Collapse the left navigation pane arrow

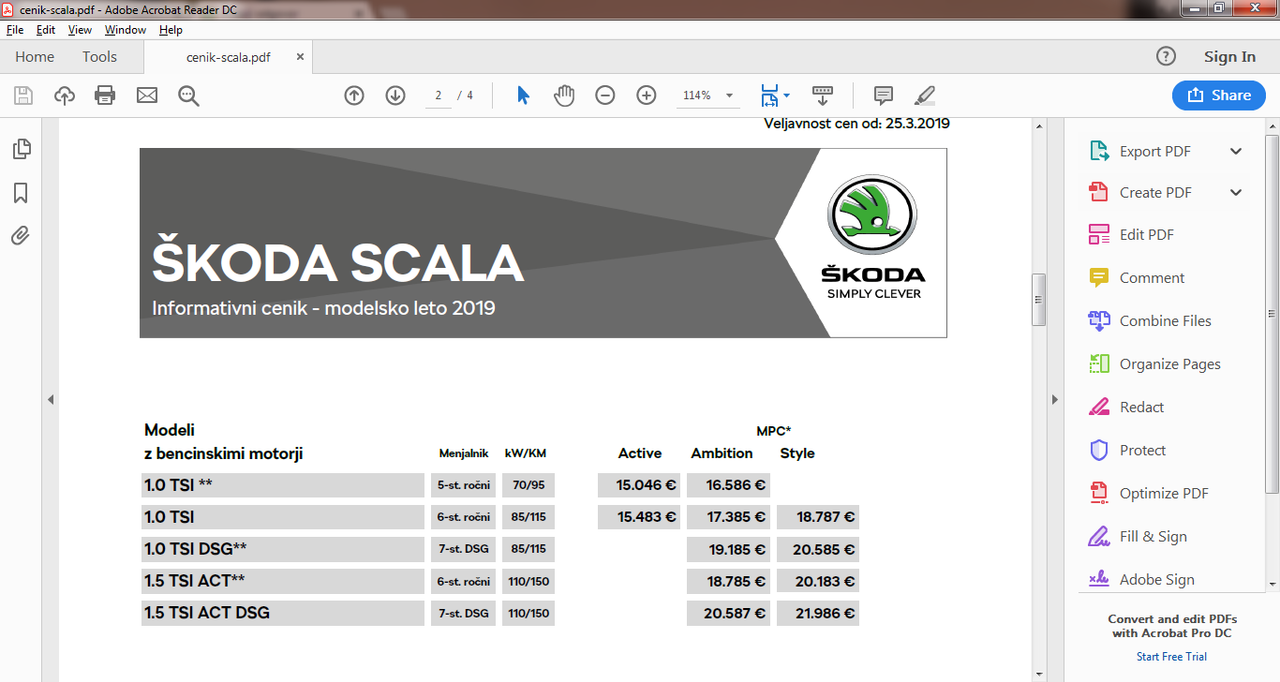click(50, 400)
